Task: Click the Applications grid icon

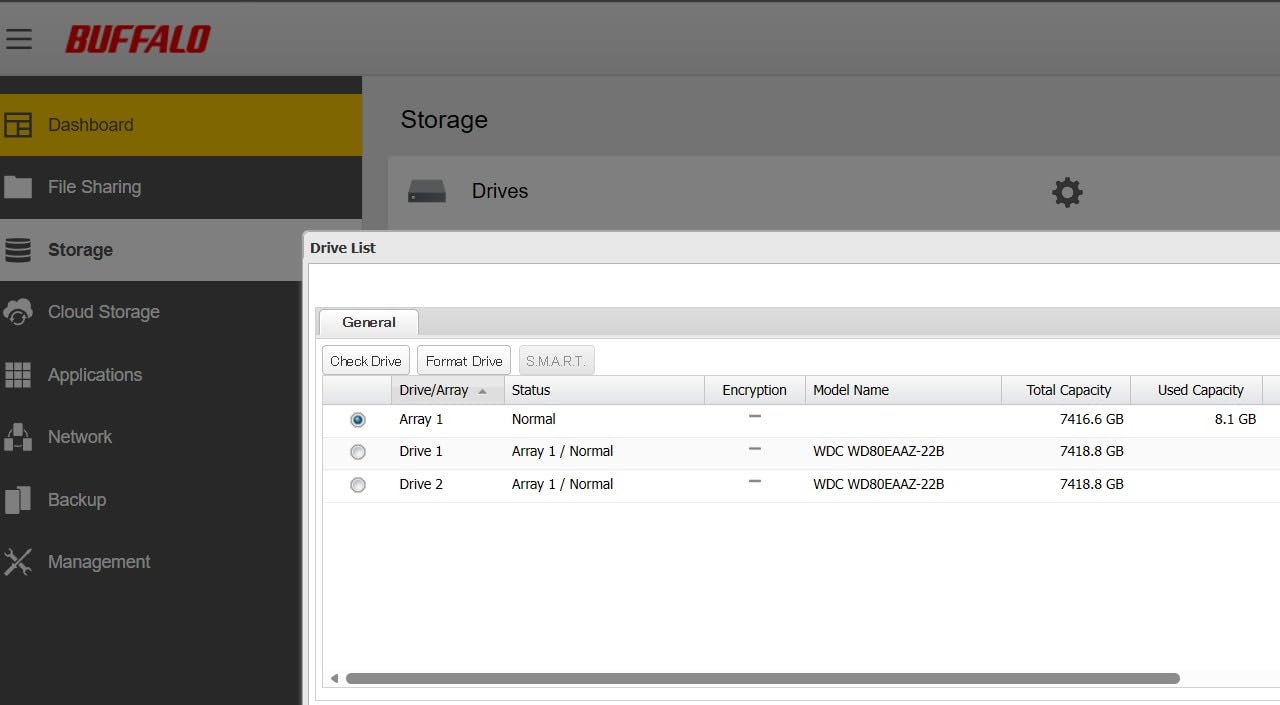Action: [19, 374]
